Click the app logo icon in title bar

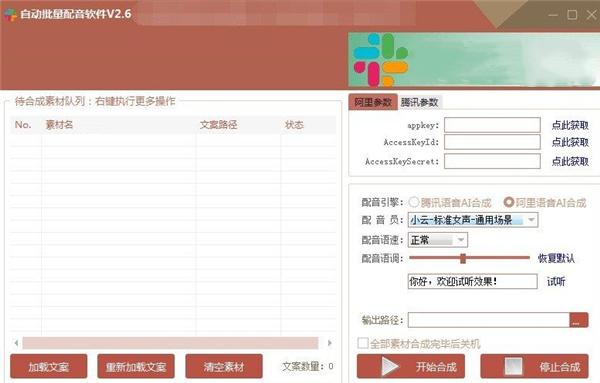(11, 15)
